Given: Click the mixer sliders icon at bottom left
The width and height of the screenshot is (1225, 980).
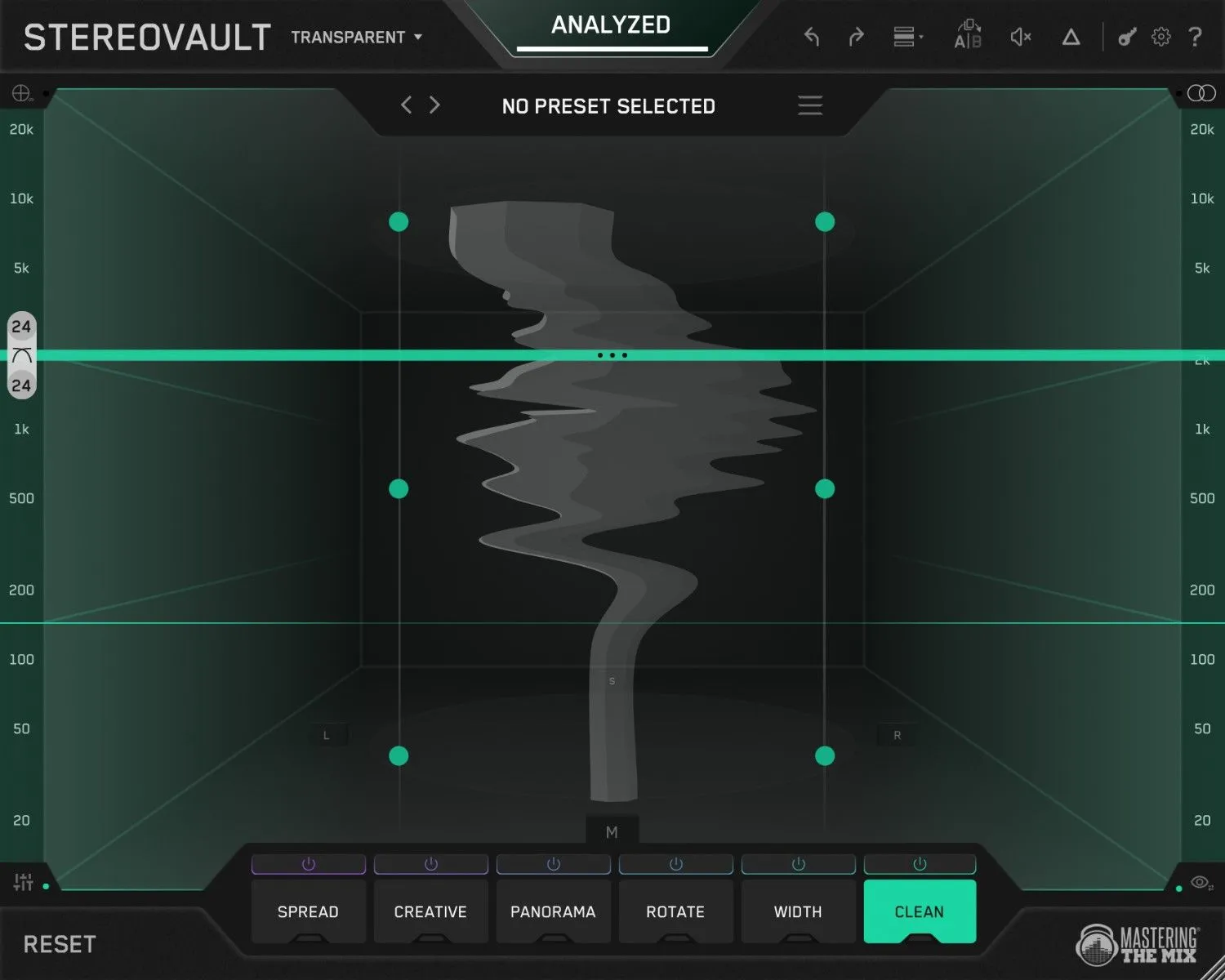Looking at the screenshot, I should (x=23, y=882).
